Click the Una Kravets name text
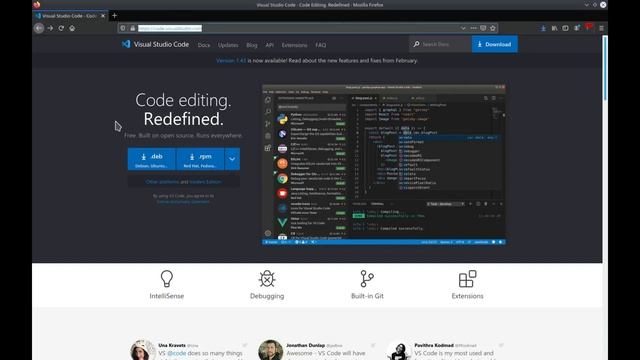Screen dimensions: 640x360 [172, 345]
